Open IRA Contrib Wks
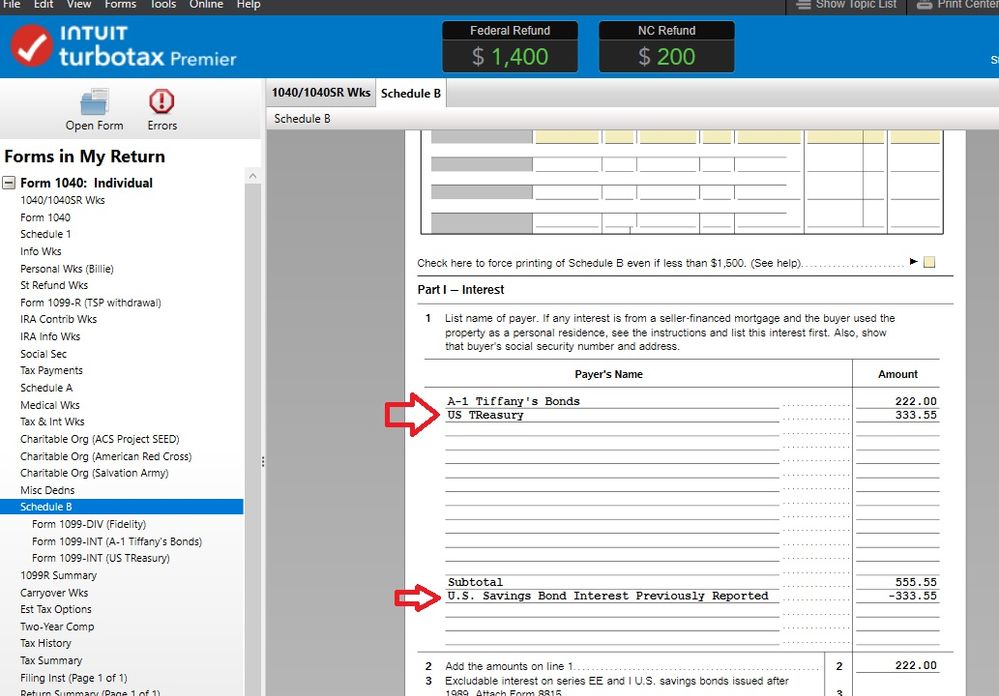Screen dimensions: 999x696 59,319
